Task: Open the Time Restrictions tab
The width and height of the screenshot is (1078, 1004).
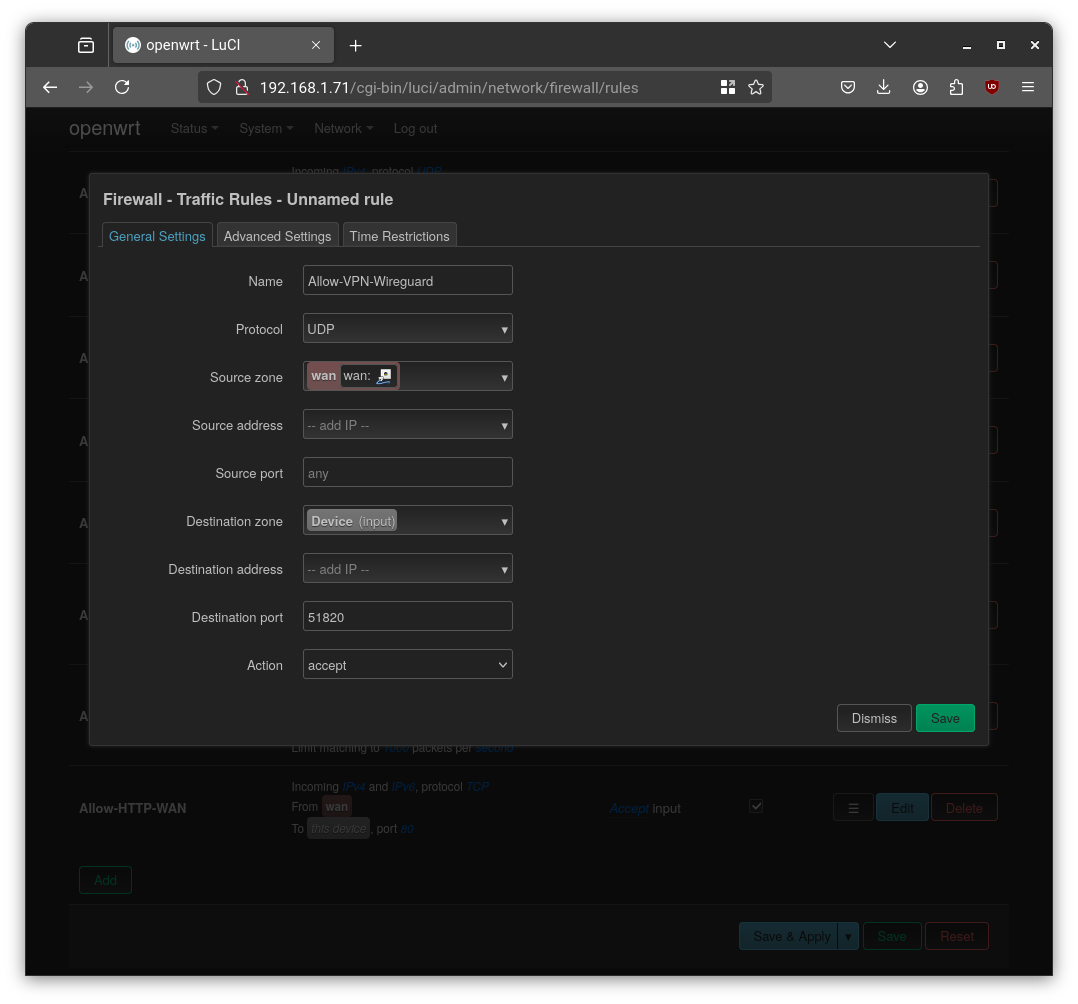Action: [399, 236]
